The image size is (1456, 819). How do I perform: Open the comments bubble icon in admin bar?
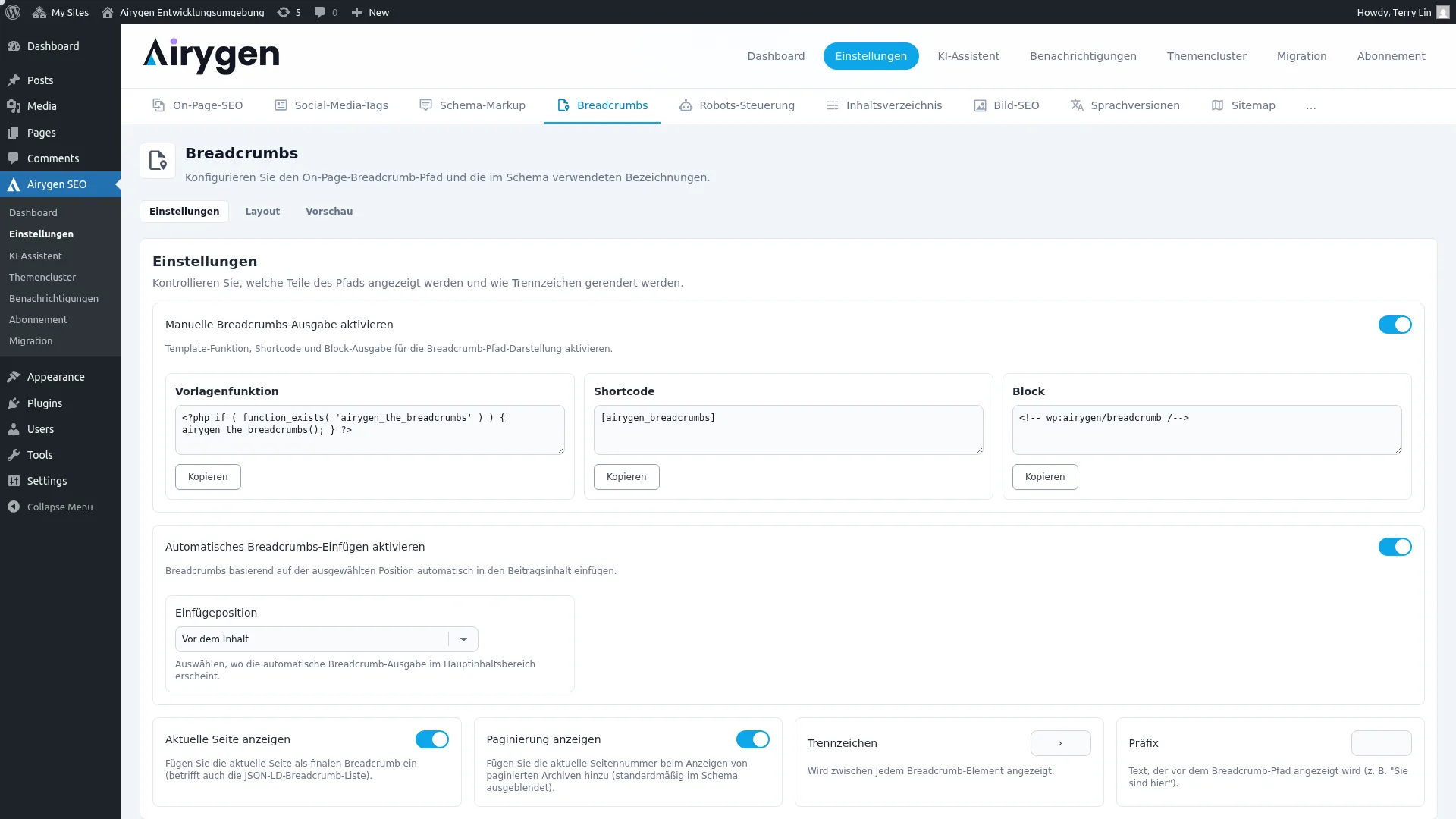pos(320,12)
